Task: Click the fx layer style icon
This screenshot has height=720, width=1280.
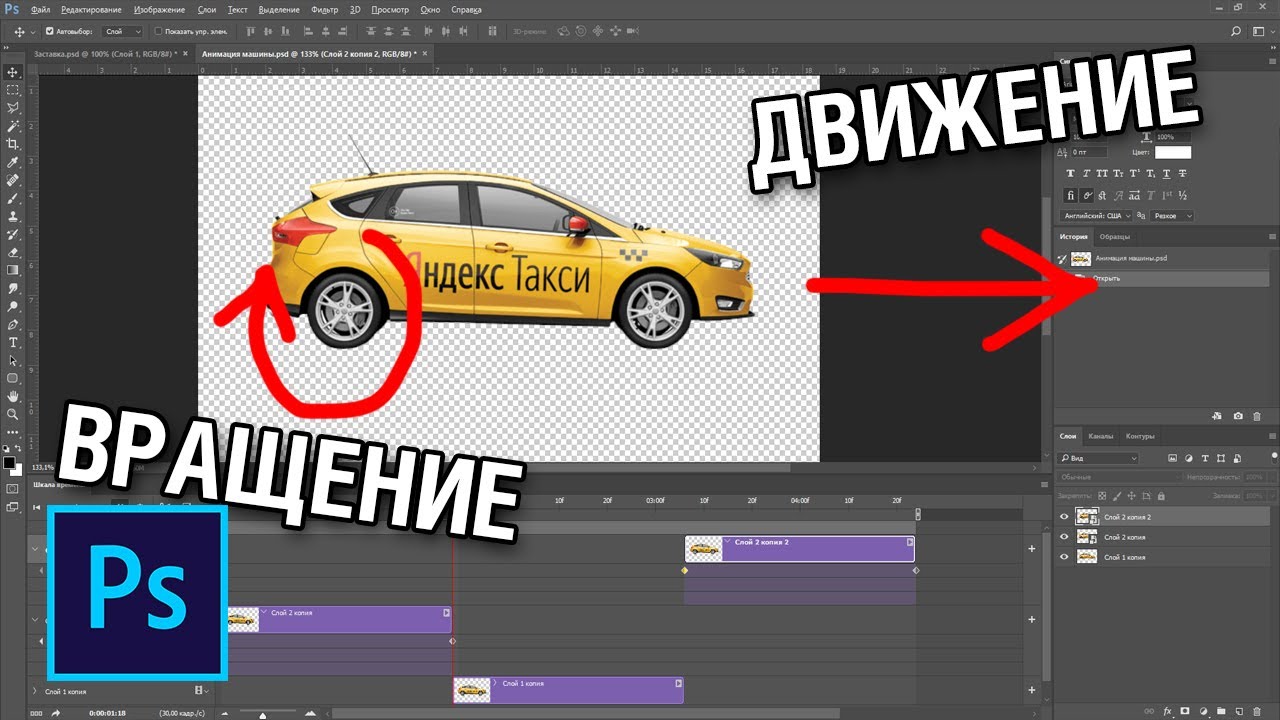Action: click(x=1168, y=711)
